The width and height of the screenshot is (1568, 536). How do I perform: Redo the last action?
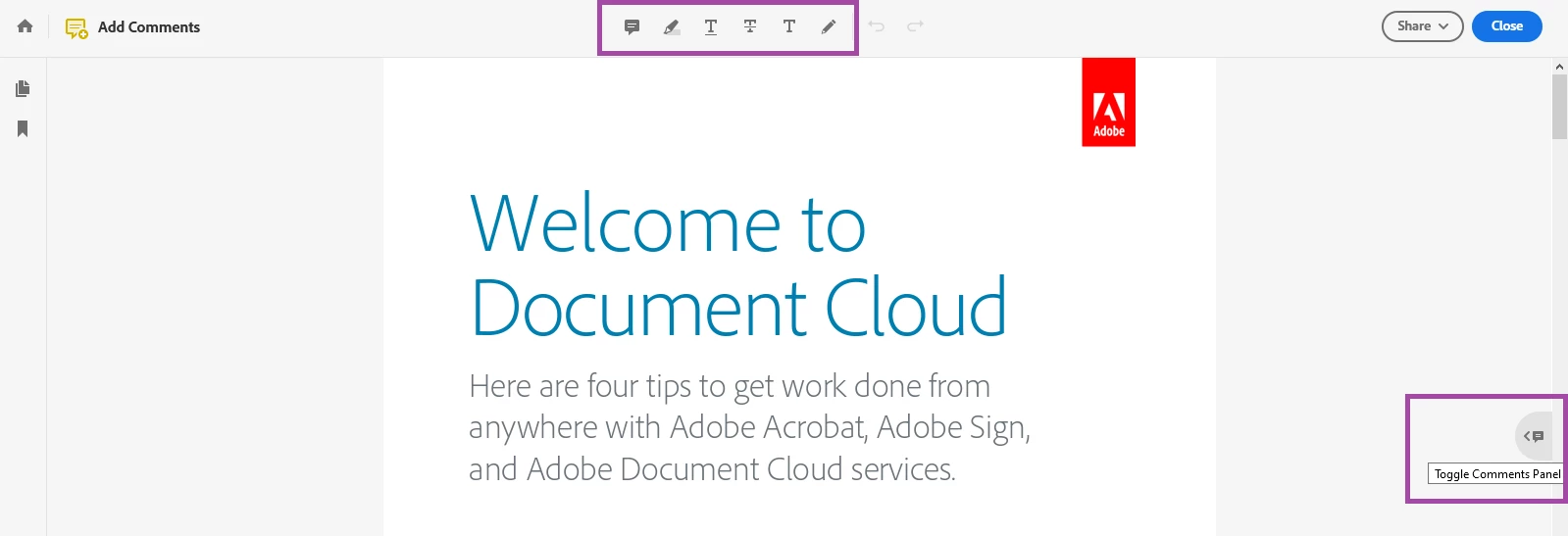pos(915,26)
